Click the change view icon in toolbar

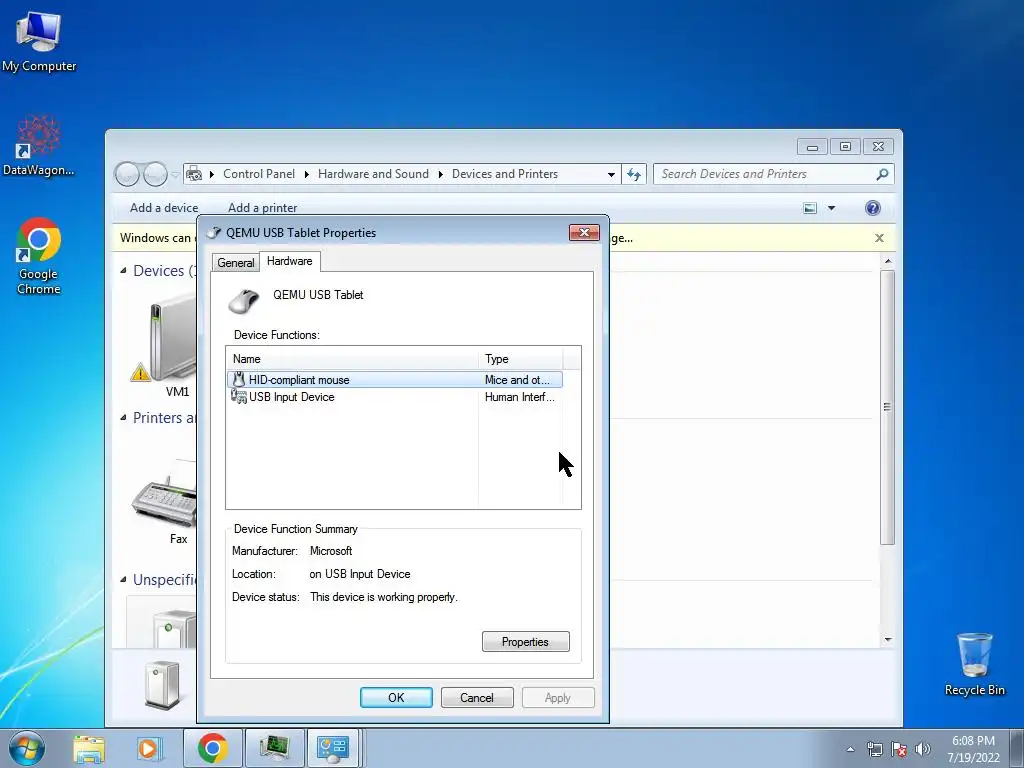[810, 208]
